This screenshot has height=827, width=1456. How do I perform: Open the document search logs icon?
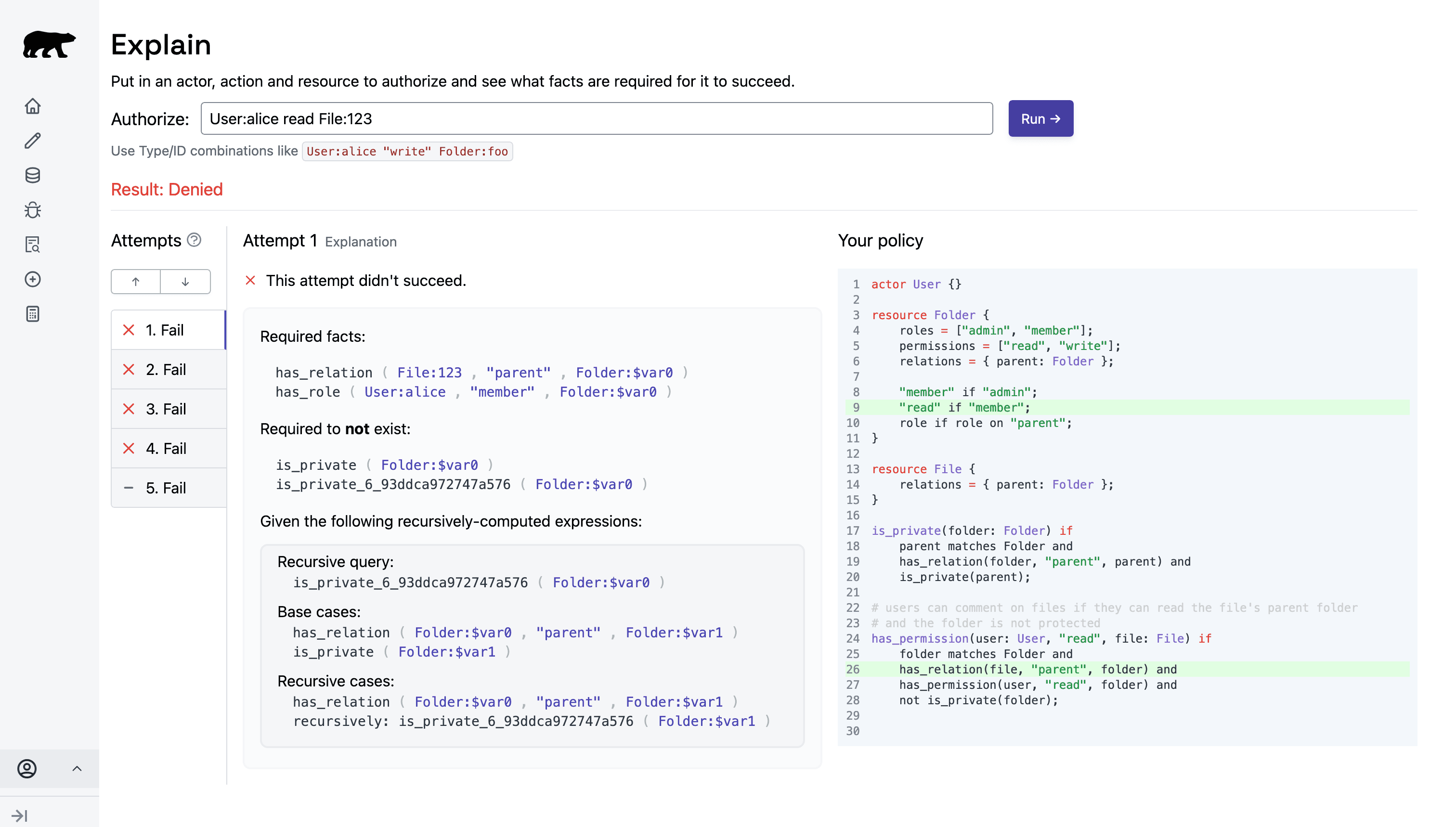33,245
